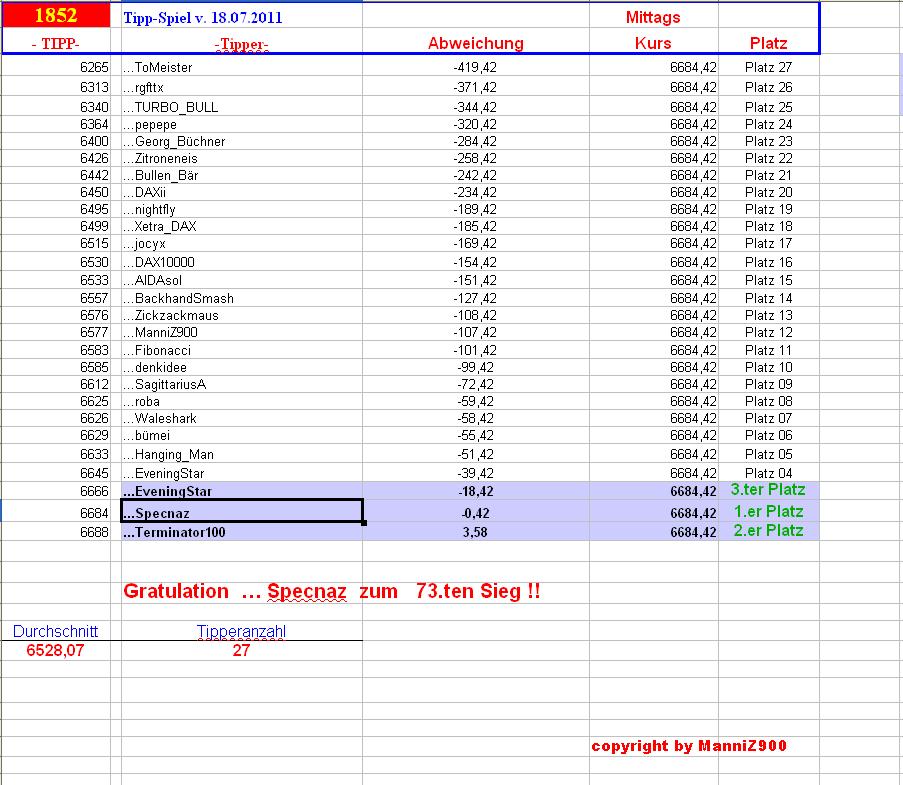Click the Platz column header
Image resolution: width=903 pixels, height=785 pixels.
pos(768,43)
